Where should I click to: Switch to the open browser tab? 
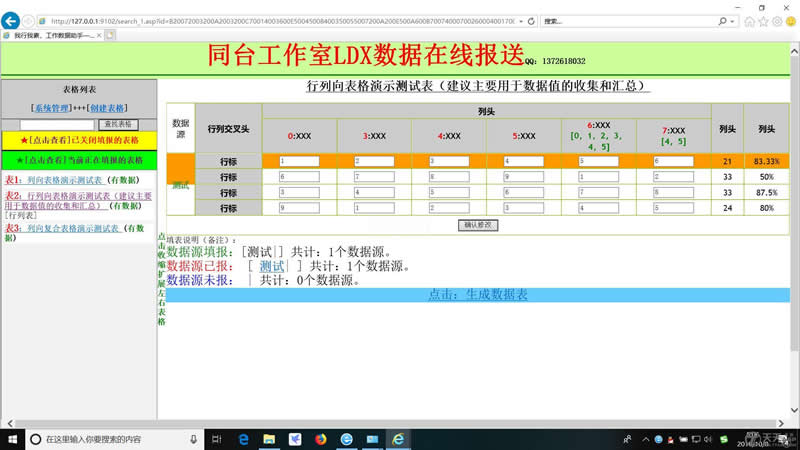coord(50,35)
